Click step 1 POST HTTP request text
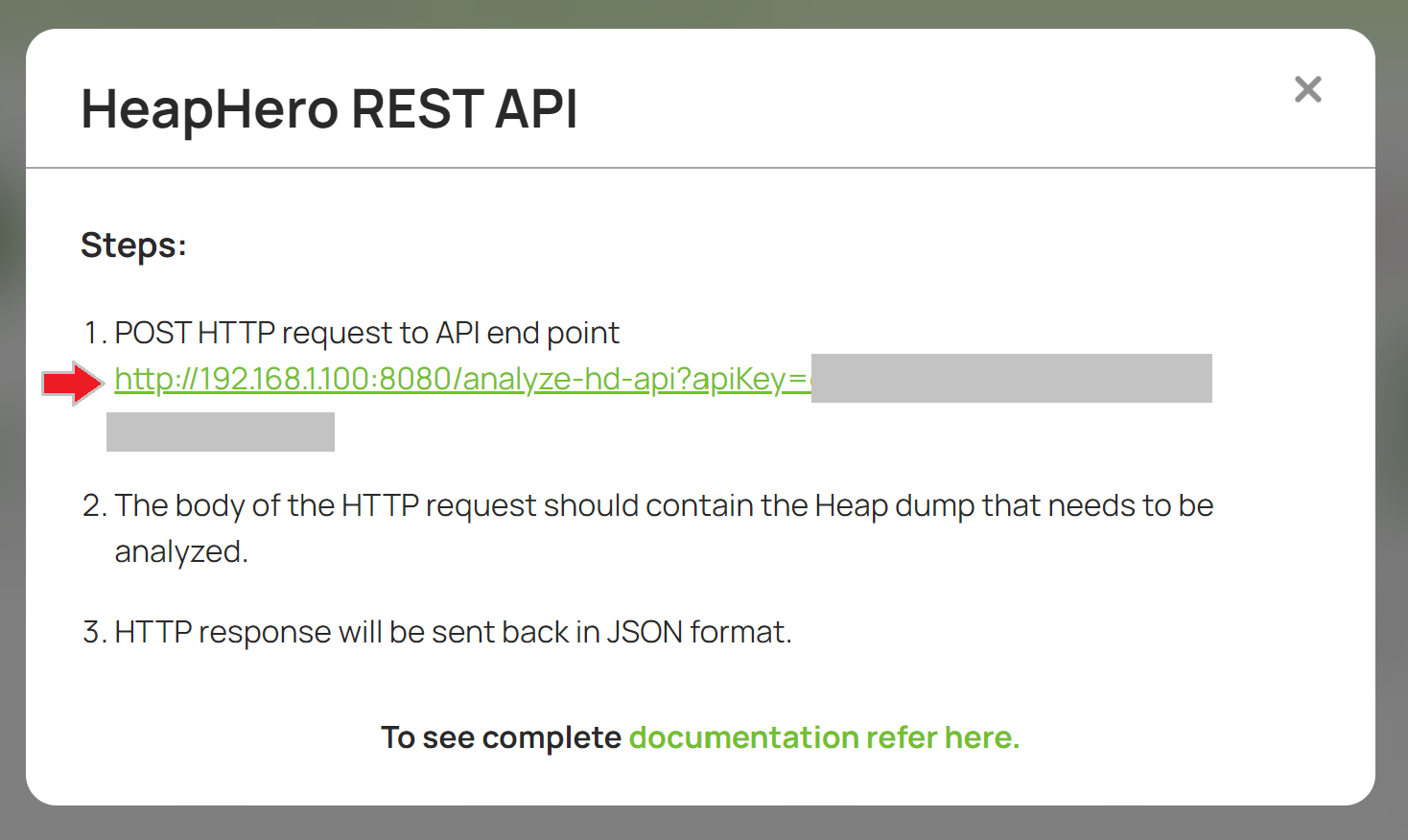The image size is (1408, 840). 367,333
